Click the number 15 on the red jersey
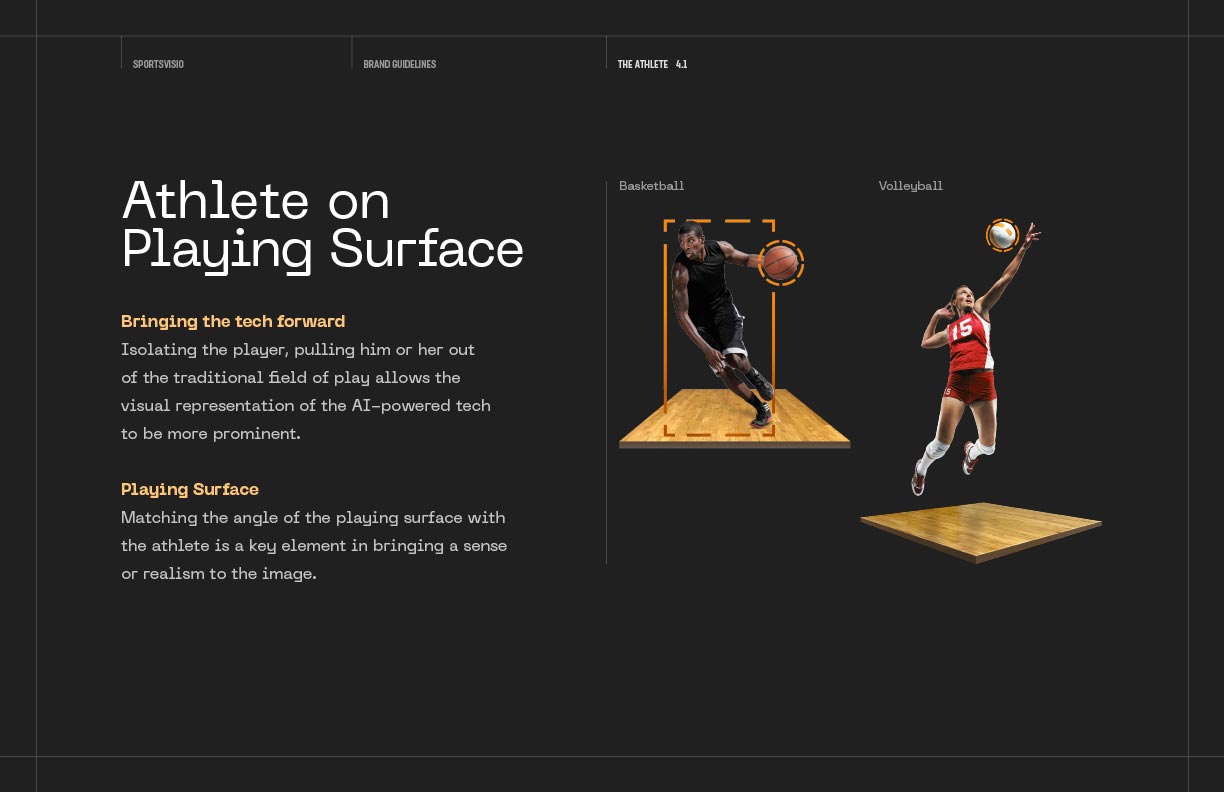Viewport: 1224px width, 792px height. (x=961, y=329)
